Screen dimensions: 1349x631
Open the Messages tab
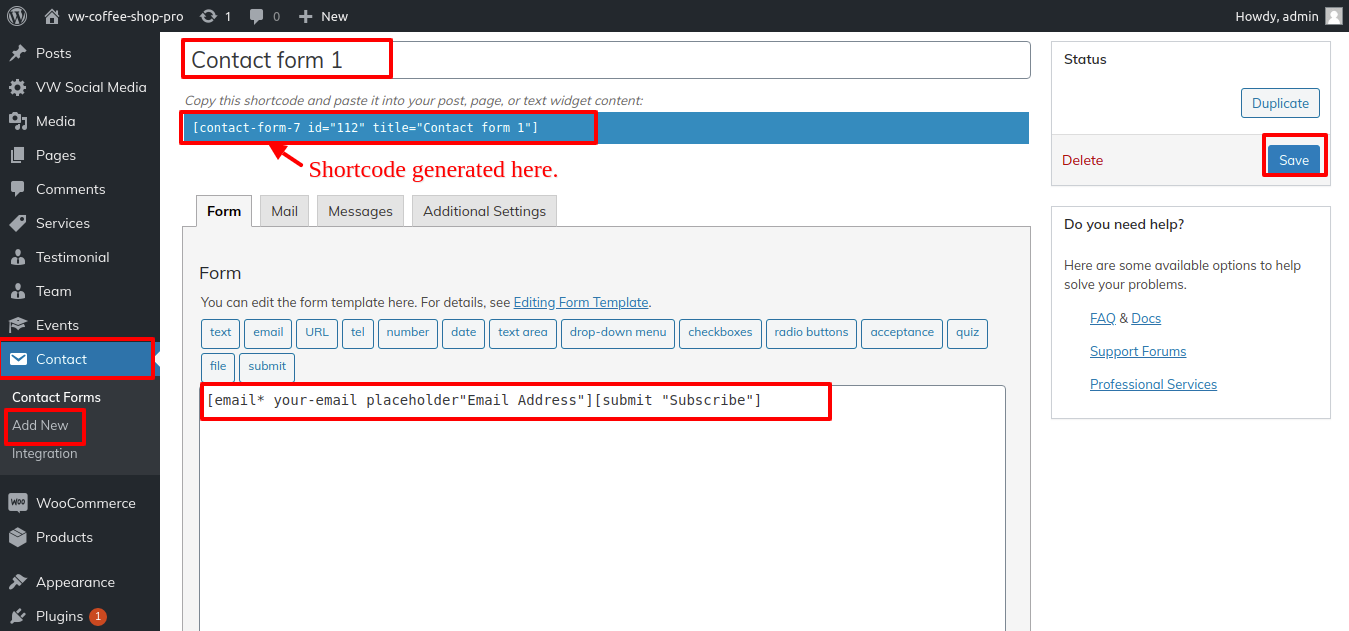360,211
